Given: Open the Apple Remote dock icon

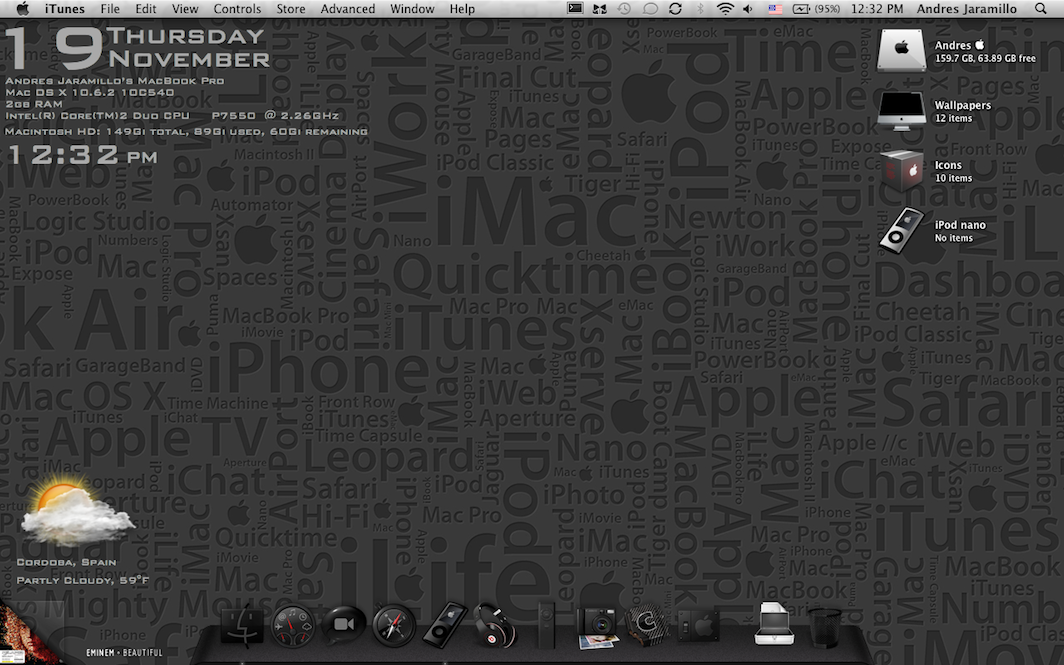Looking at the screenshot, I should [546, 624].
